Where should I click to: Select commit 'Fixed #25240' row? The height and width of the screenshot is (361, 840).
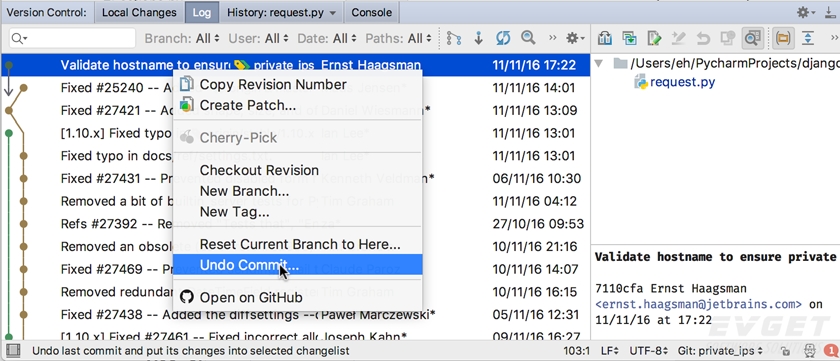(x=295, y=88)
